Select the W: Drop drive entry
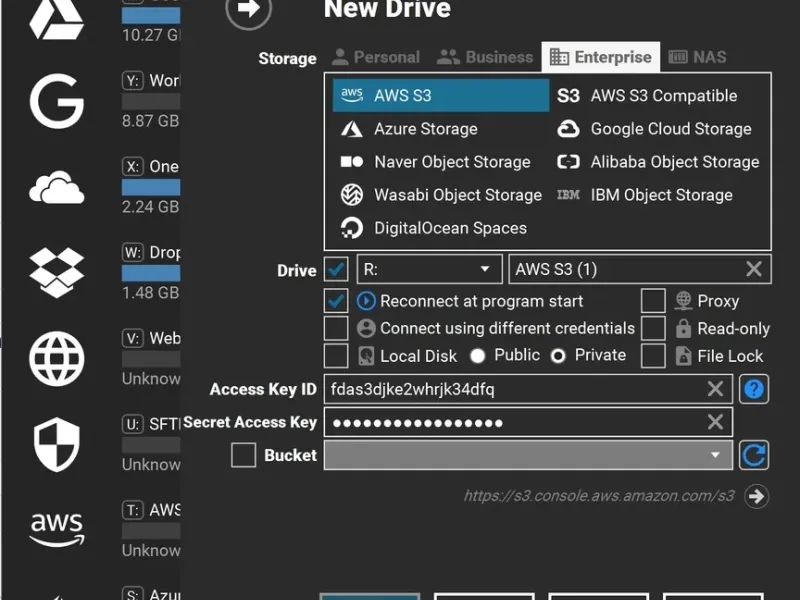The image size is (800, 600). pyautogui.click(x=151, y=272)
